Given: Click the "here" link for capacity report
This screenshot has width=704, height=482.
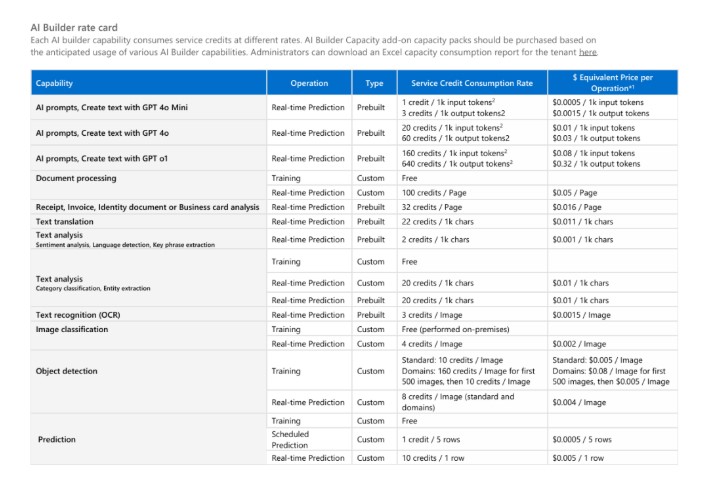Looking at the screenshot, I should [588, 51].
